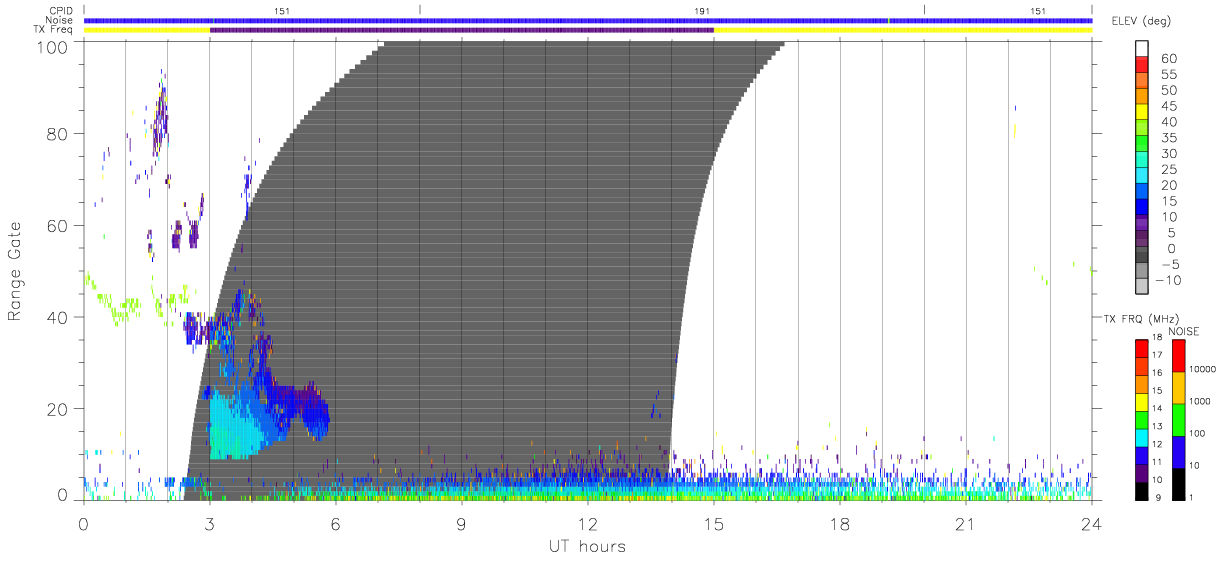This screenshot has width=1228, height=567.
Task: Click the 'TX Freq' row label
Action: tap(54, 30)
